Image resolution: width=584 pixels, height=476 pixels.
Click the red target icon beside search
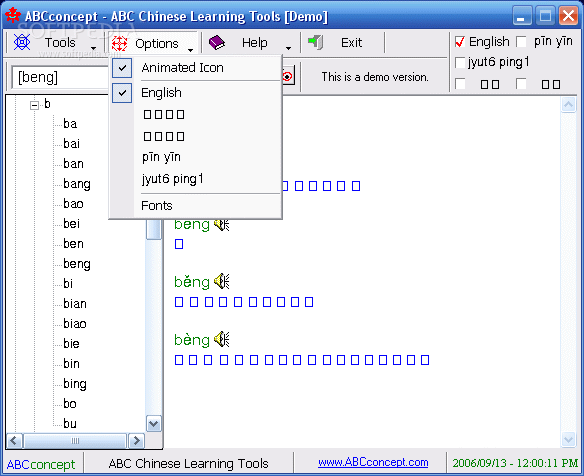pos(288,76)
